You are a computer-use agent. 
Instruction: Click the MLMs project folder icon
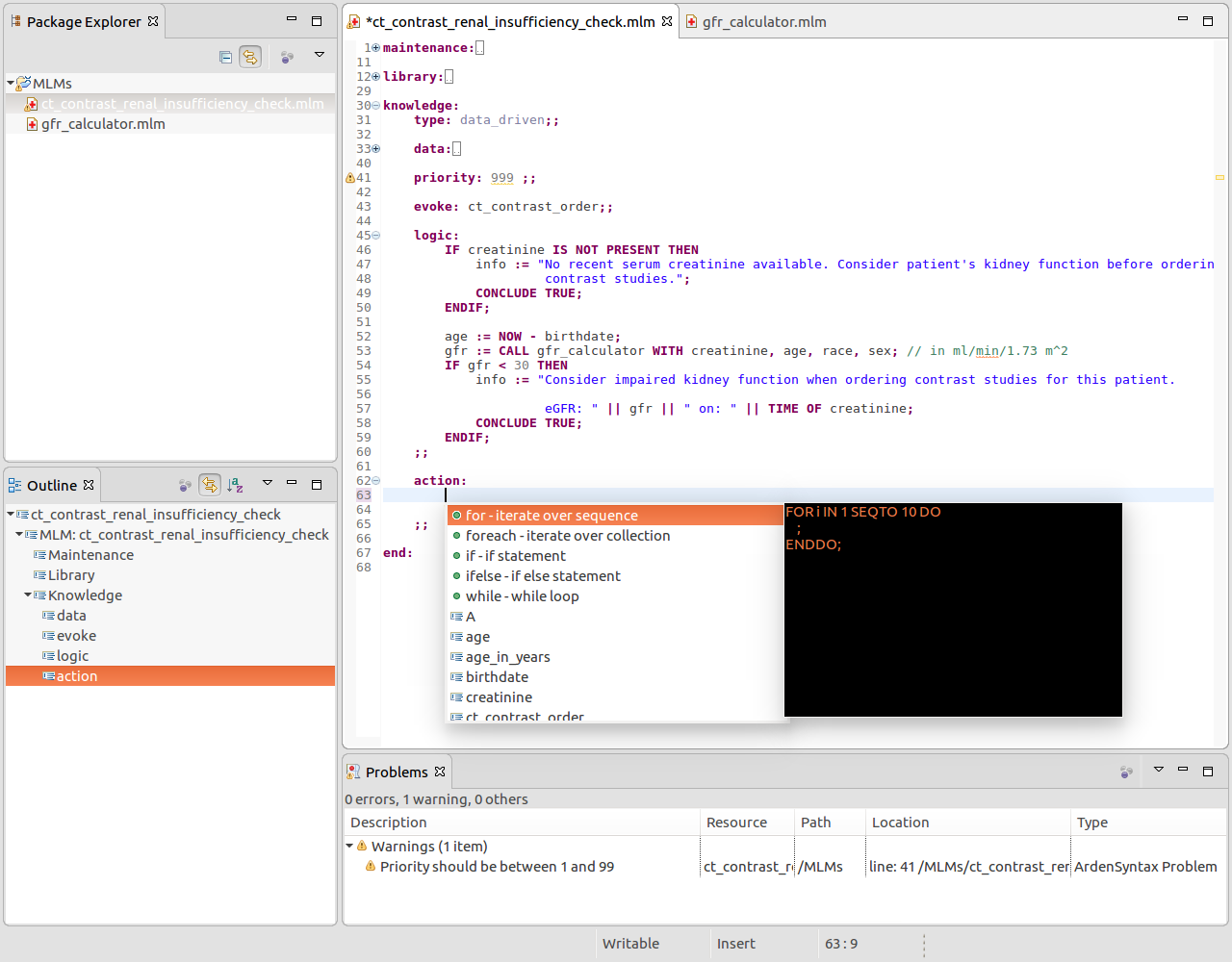pyautogui.click(x=23, y=84)
